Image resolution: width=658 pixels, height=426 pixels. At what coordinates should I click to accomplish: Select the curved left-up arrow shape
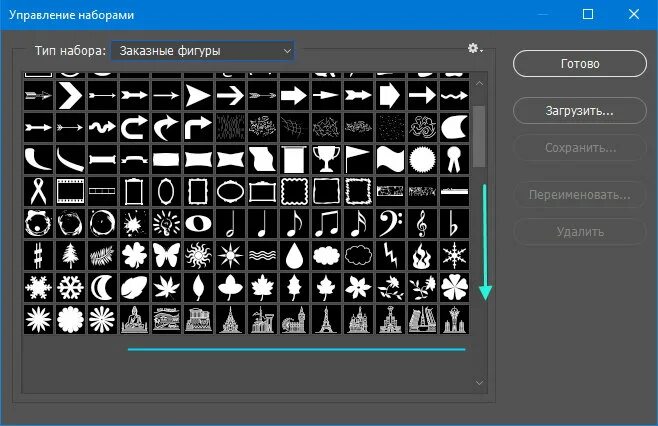pos(166,127)
